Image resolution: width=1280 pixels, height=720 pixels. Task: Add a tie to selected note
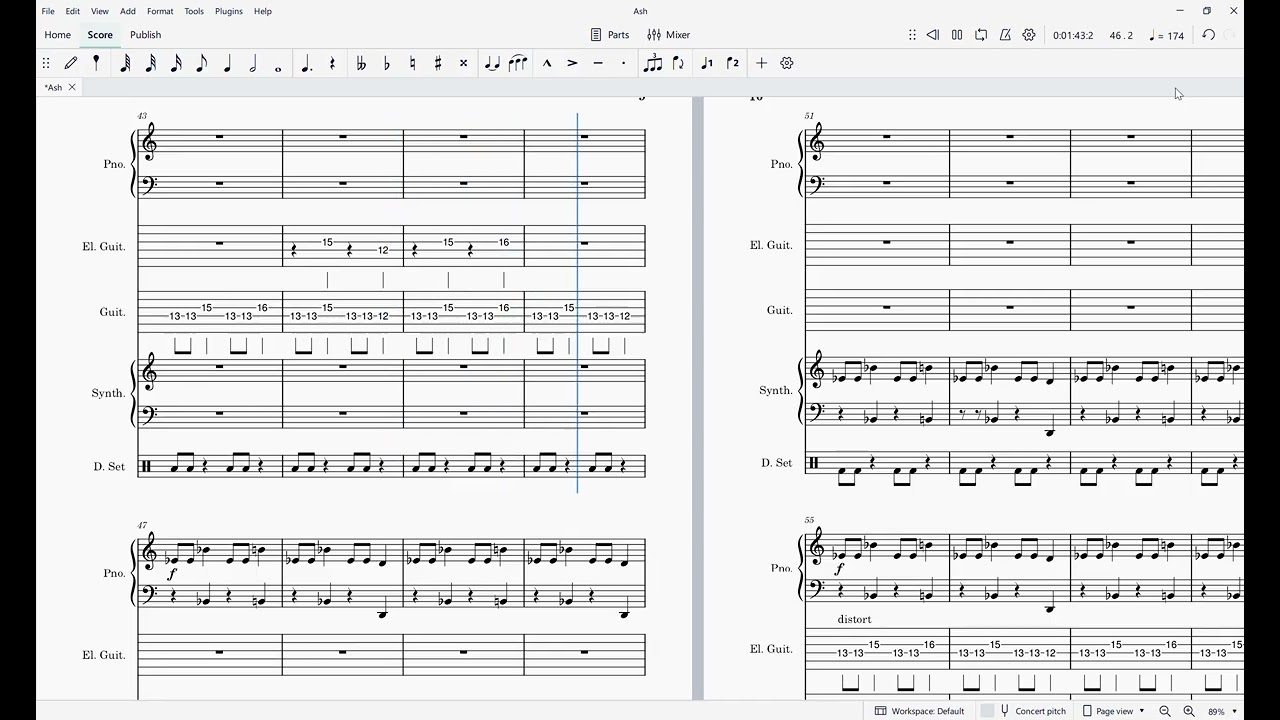(x=492, y=63)
